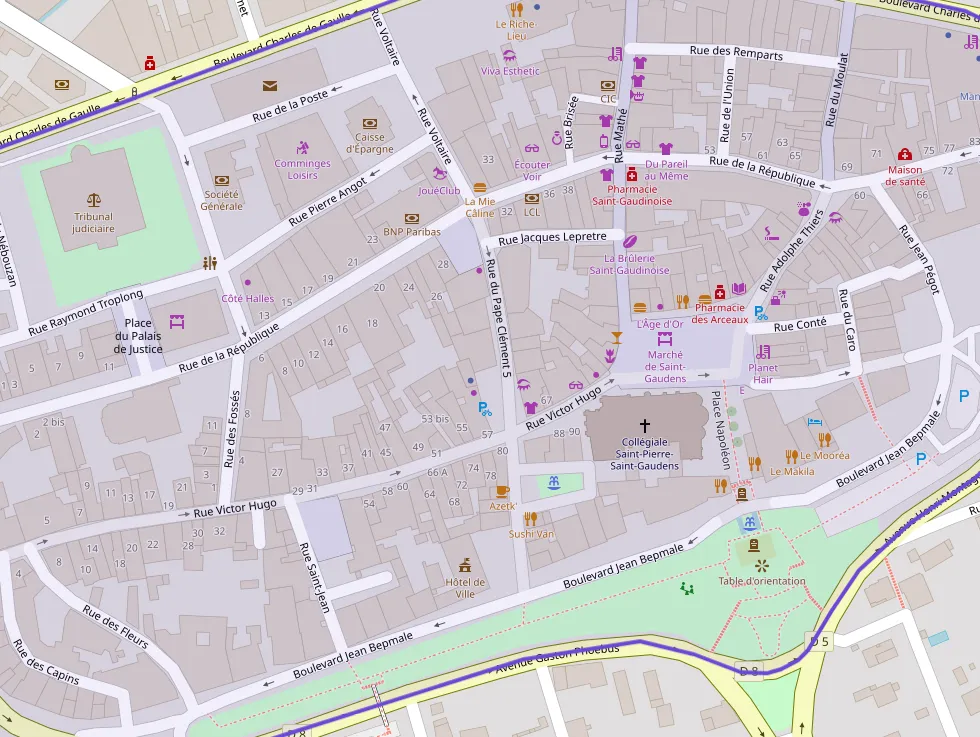Select the Société Générale bank icon
The height and width of the screenshot is (737, 980).
pos(222,180)
